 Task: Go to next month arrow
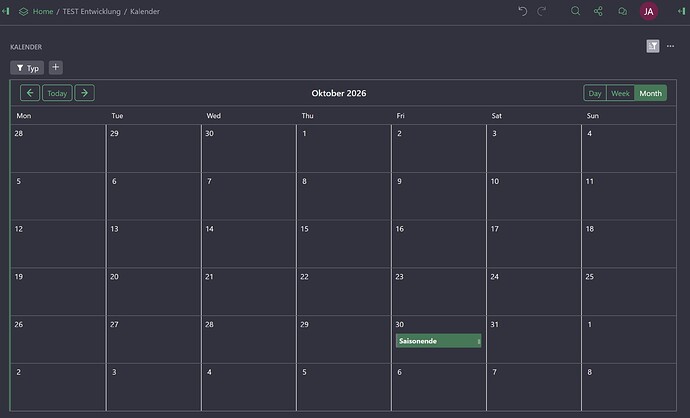pos(84,93)
